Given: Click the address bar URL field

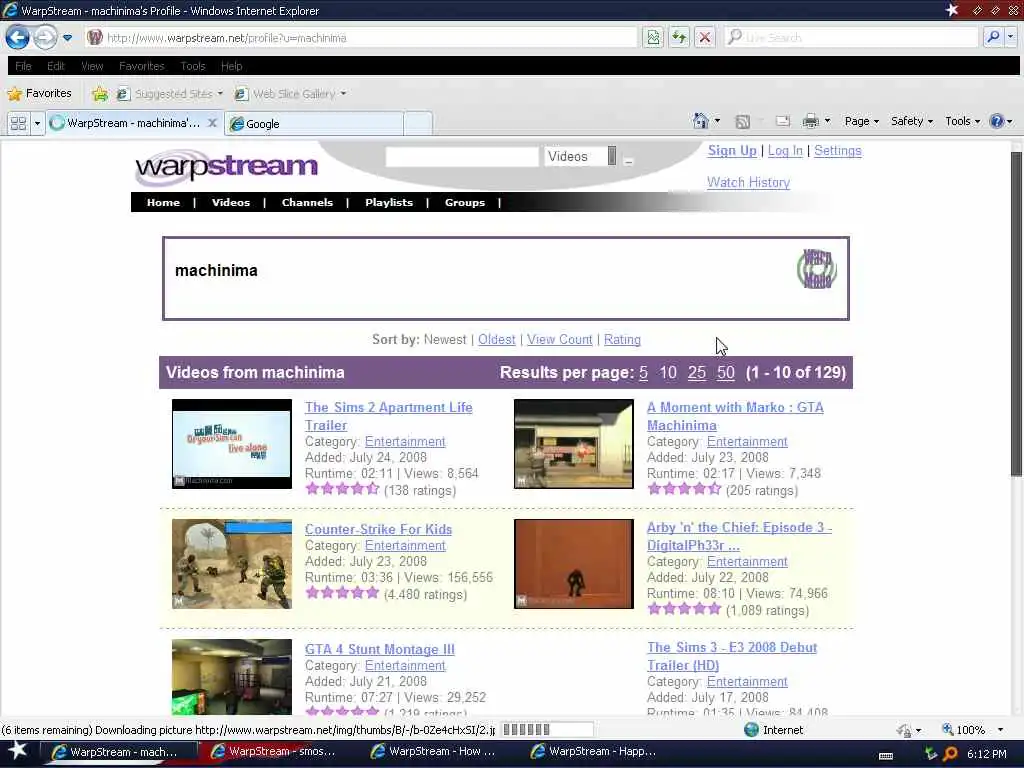Looking at the screenshot, I should point(359,37).
